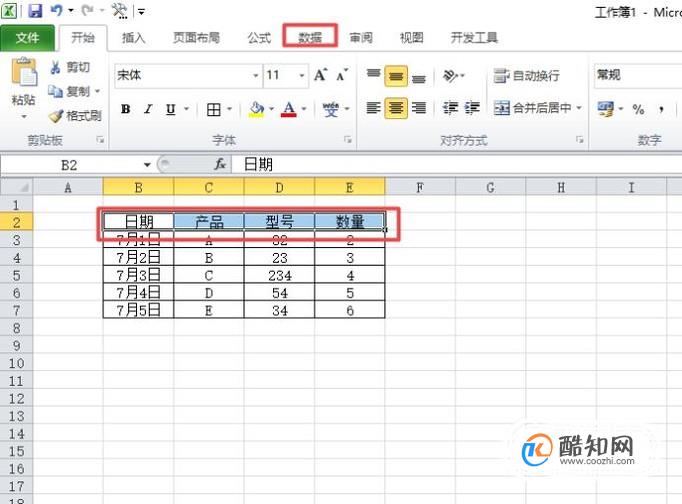Apply the red font color A

pyautogui.click(x=289, y=109)
